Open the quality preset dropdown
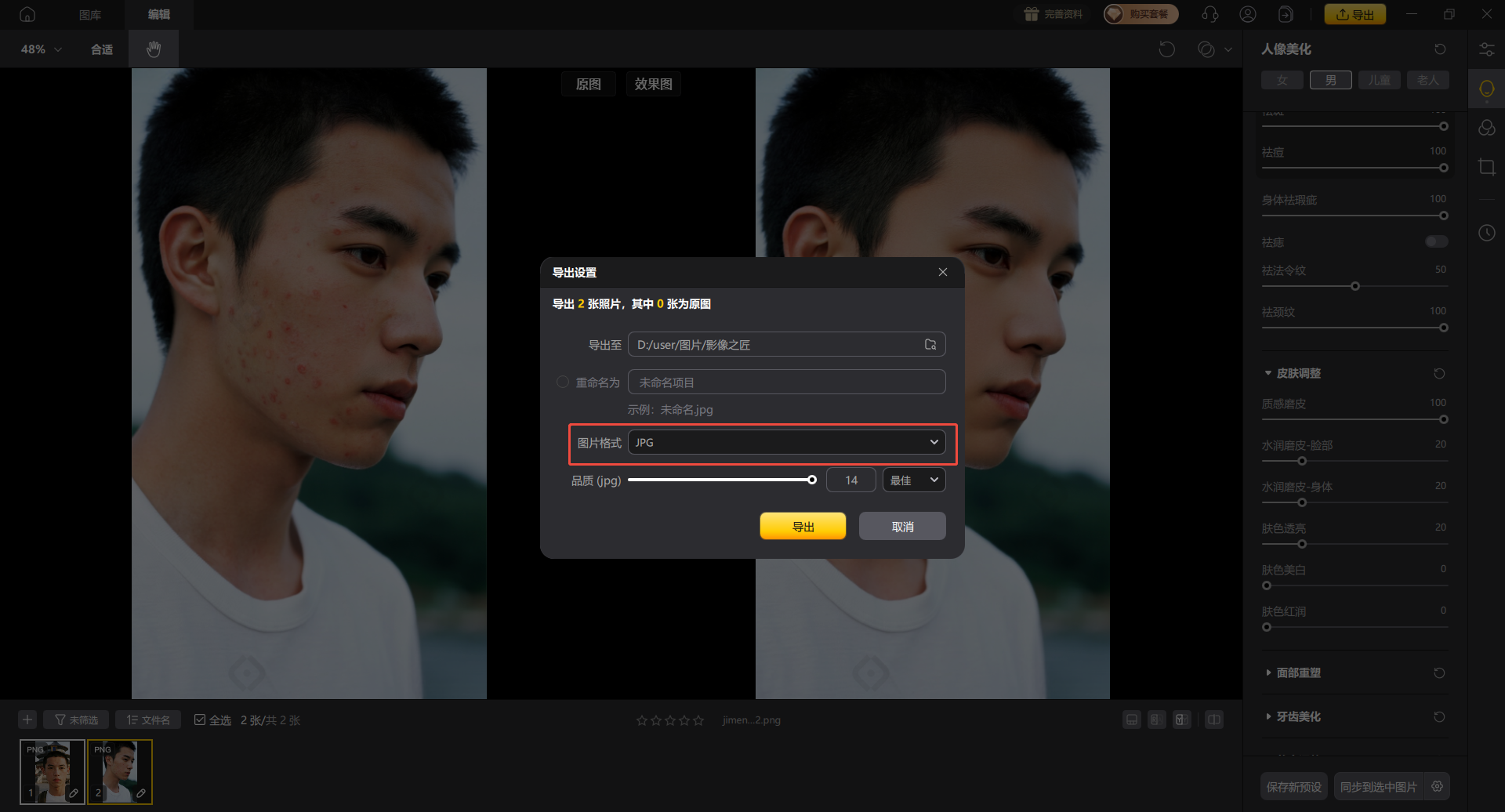The height and width of the screenshot is (812, 1505). point(913,480)
